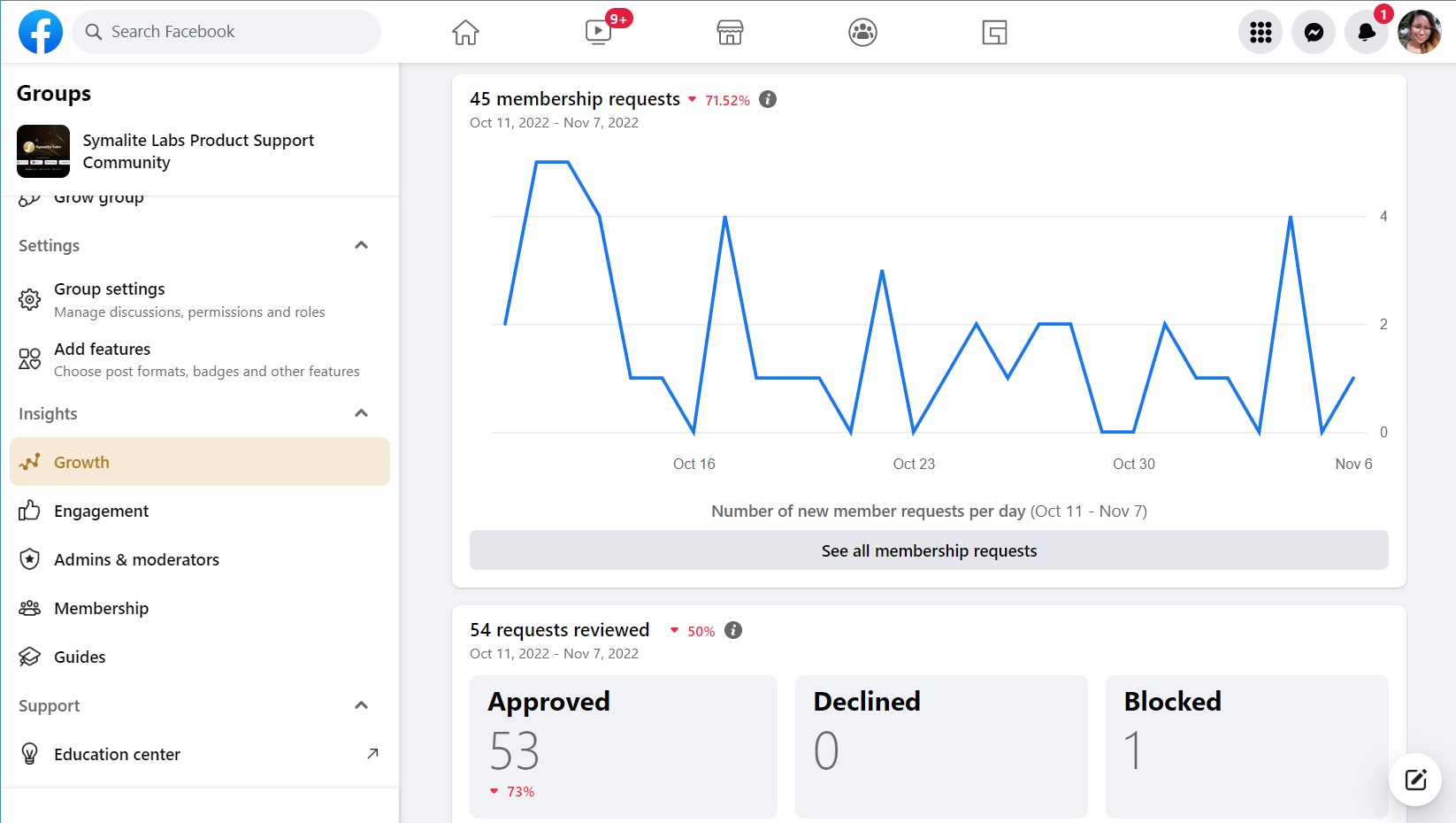
Task: Click the Facebook logo
Action: (x=40, y=31)
